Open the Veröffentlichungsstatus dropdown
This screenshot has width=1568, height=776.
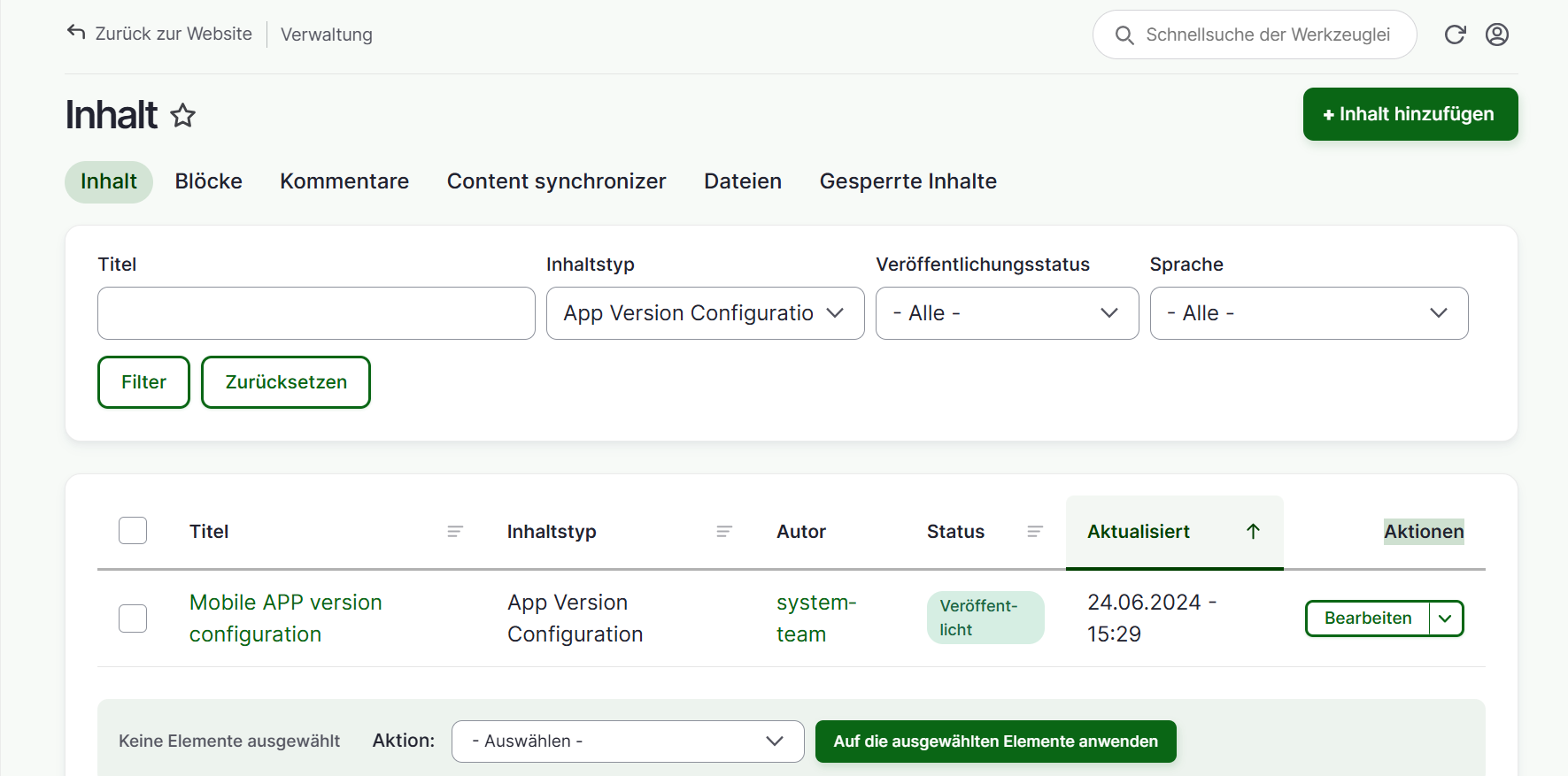pyautogui.click(x=1007, y=313)
